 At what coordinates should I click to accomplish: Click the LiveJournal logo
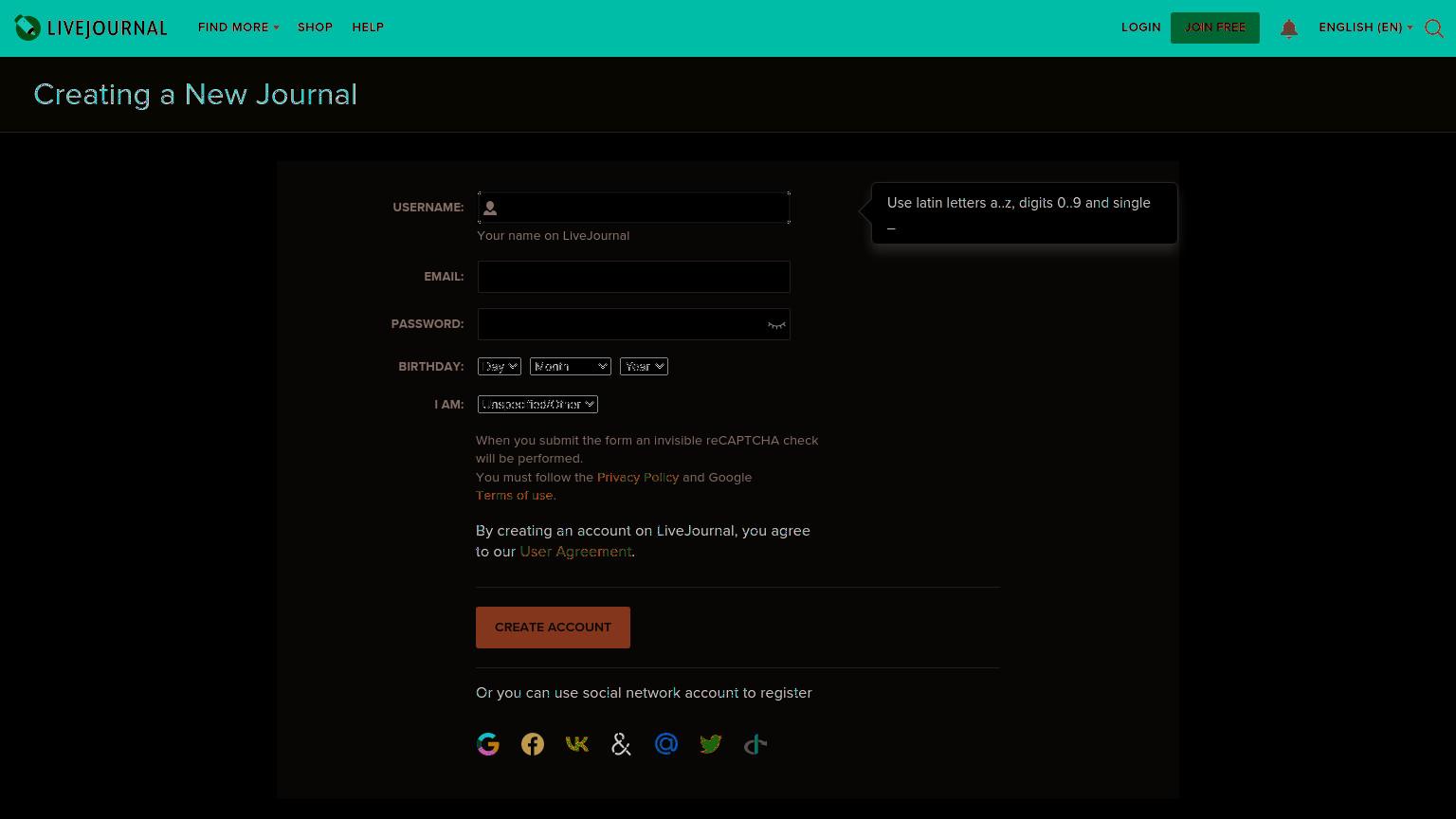91,27
